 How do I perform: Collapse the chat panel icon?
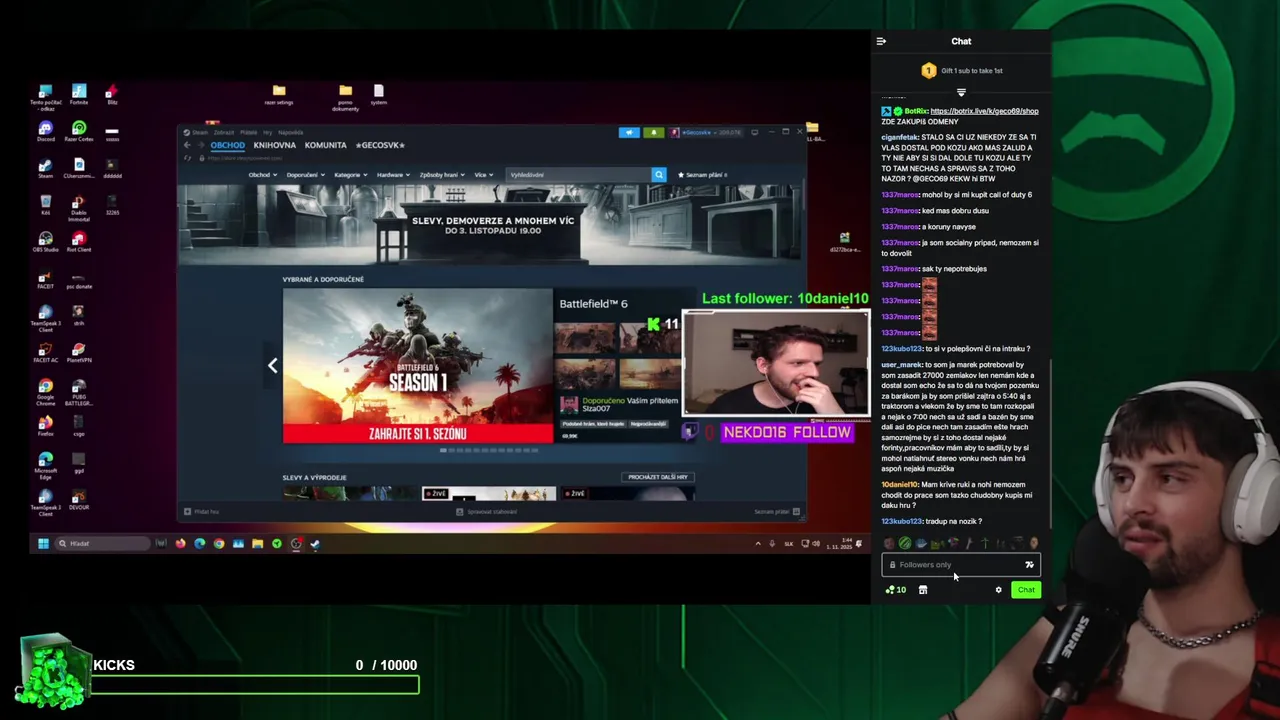click(881, 42)
